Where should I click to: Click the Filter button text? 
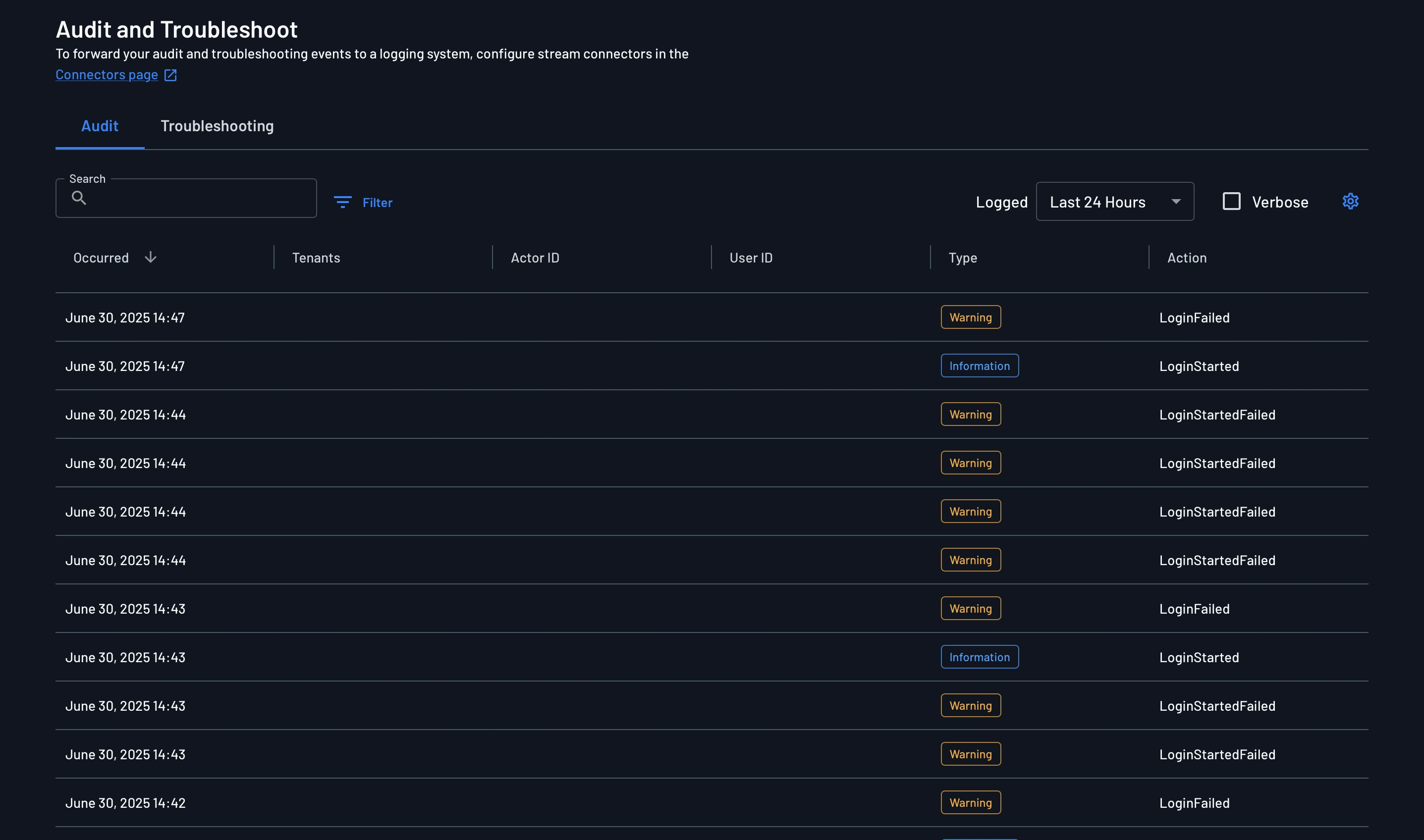377,203
